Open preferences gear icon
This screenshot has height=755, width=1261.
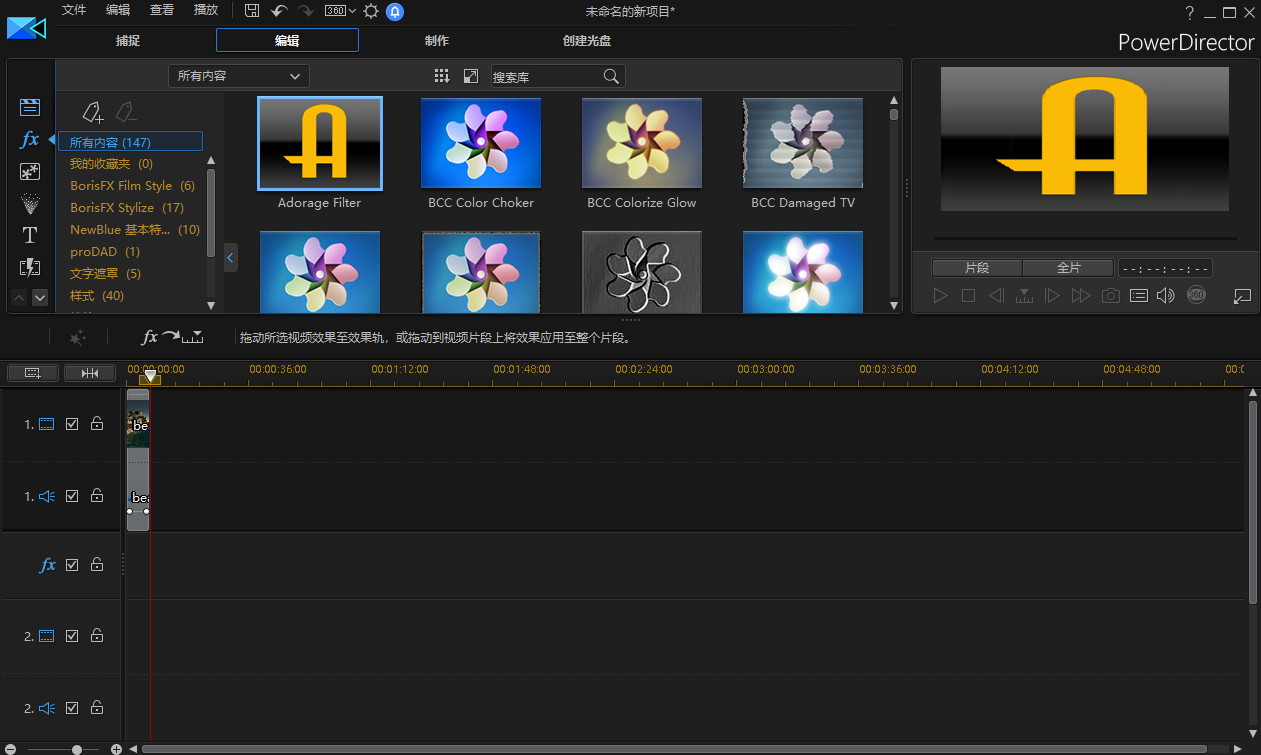point(371,11)
